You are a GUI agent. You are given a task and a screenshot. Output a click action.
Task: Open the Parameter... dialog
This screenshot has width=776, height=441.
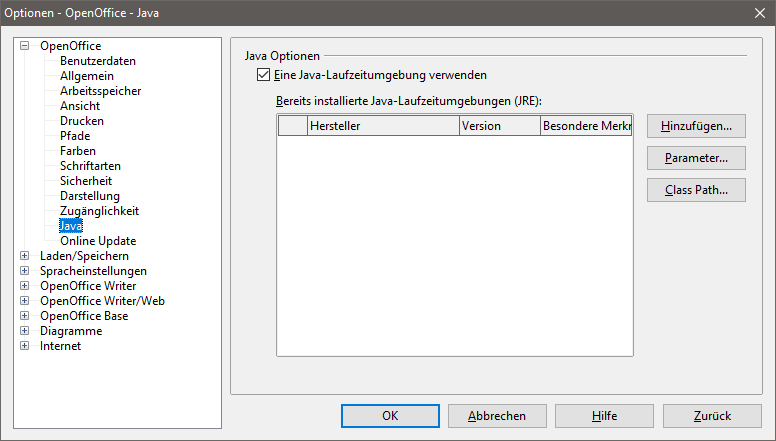click(696, 158)
